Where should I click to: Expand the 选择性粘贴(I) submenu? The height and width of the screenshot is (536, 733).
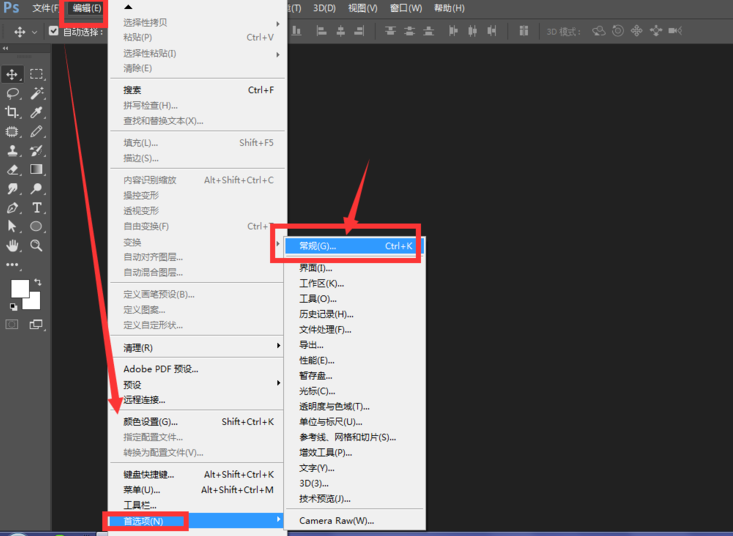[x=197, y=54]
